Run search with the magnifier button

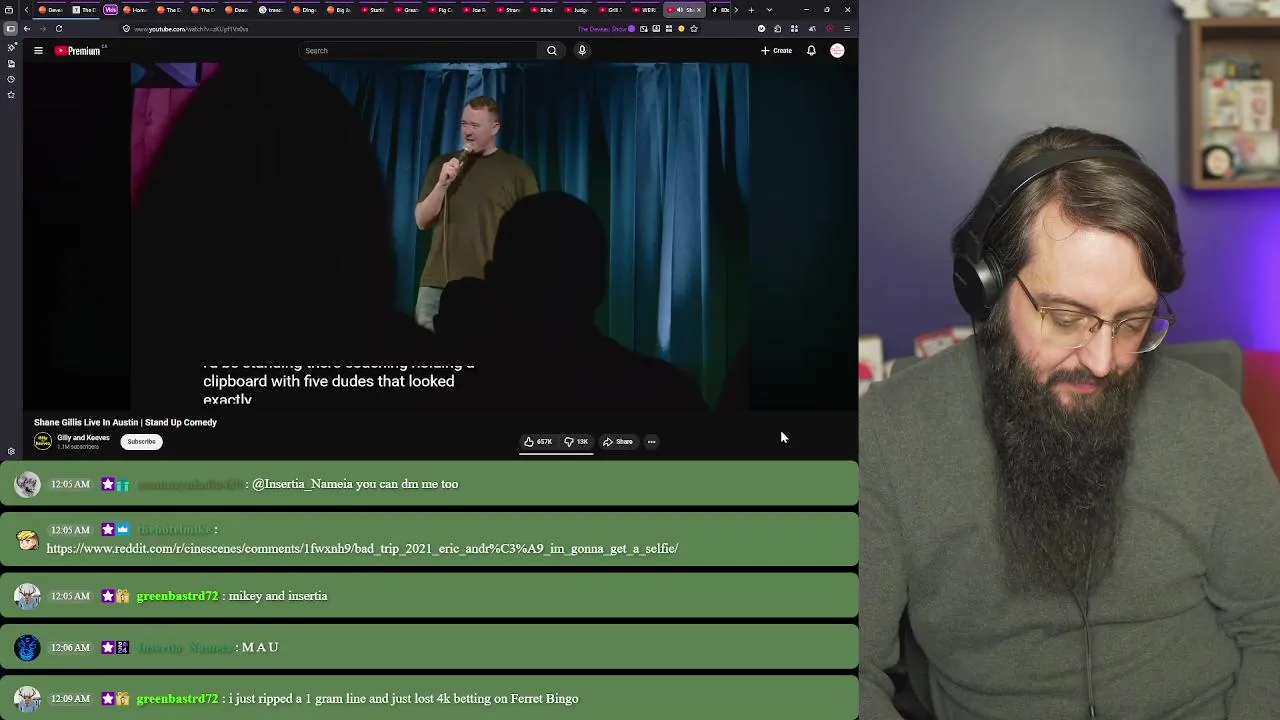click(x=551, y=50)
